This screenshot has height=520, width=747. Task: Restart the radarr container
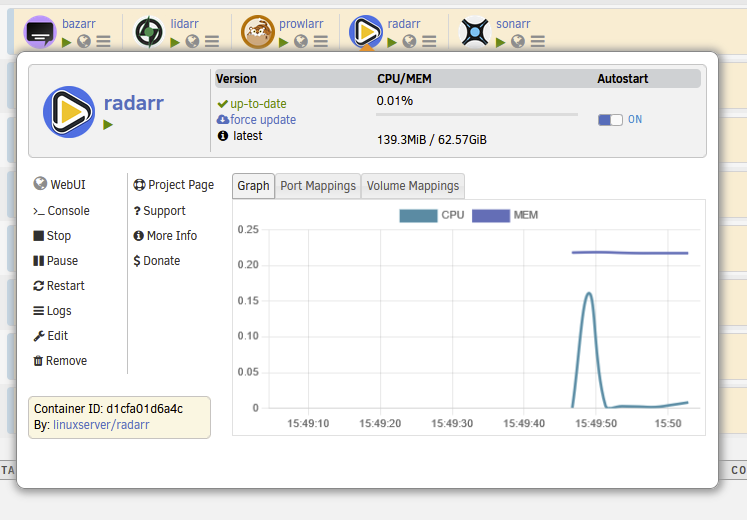[59, 286]
